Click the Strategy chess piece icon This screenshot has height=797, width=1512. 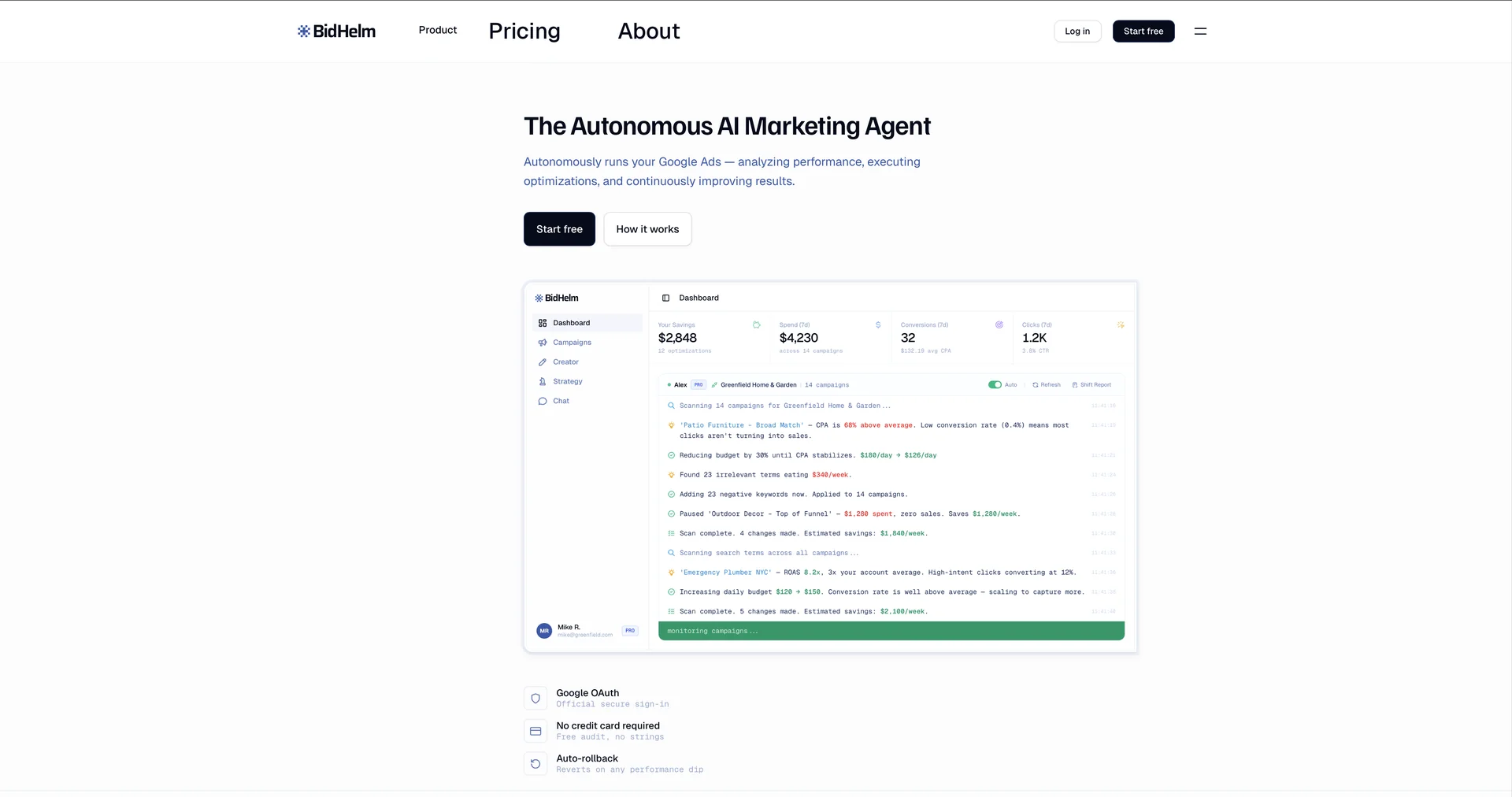(543, 382)
